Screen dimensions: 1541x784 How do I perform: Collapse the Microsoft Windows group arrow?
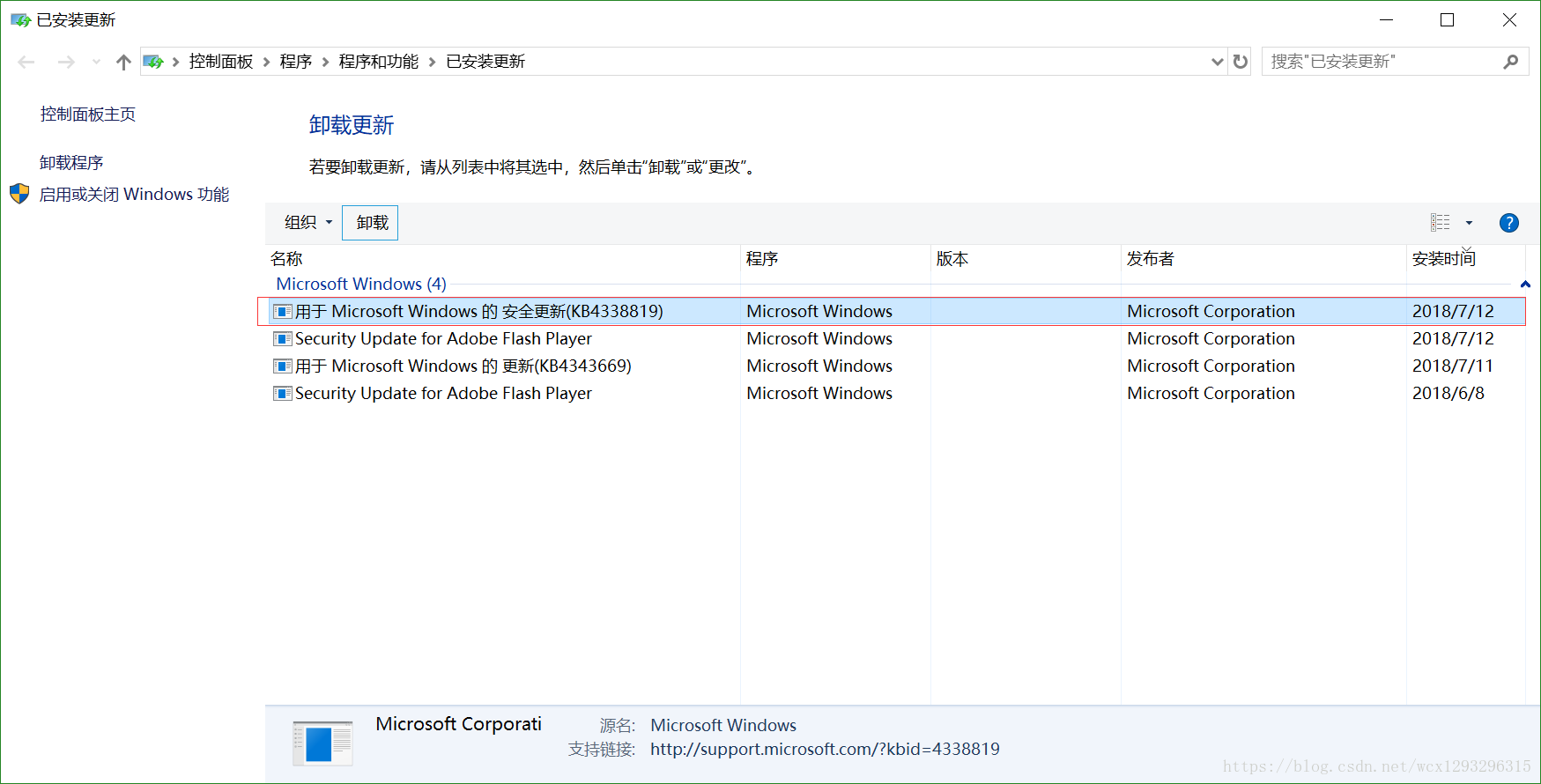pyautogui.click(x=1525, y=284)
